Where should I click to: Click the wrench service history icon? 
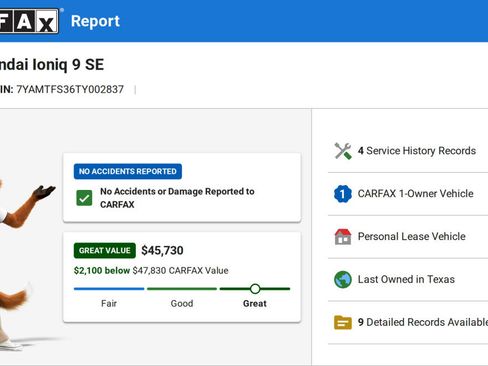343,151
